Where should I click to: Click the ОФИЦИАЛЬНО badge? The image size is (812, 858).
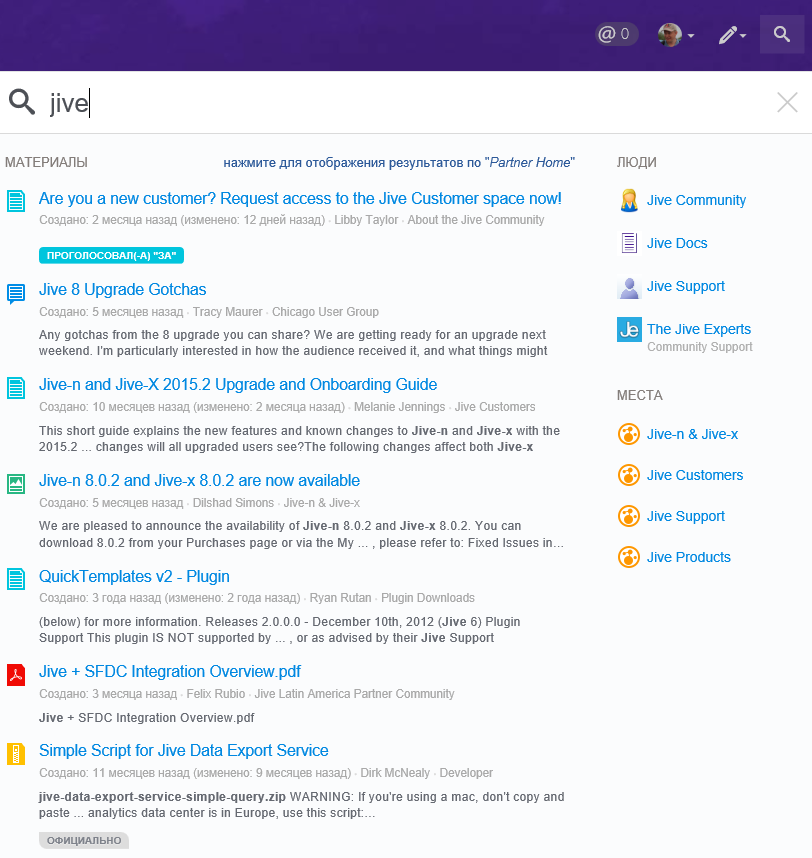(x=84, y=840)
